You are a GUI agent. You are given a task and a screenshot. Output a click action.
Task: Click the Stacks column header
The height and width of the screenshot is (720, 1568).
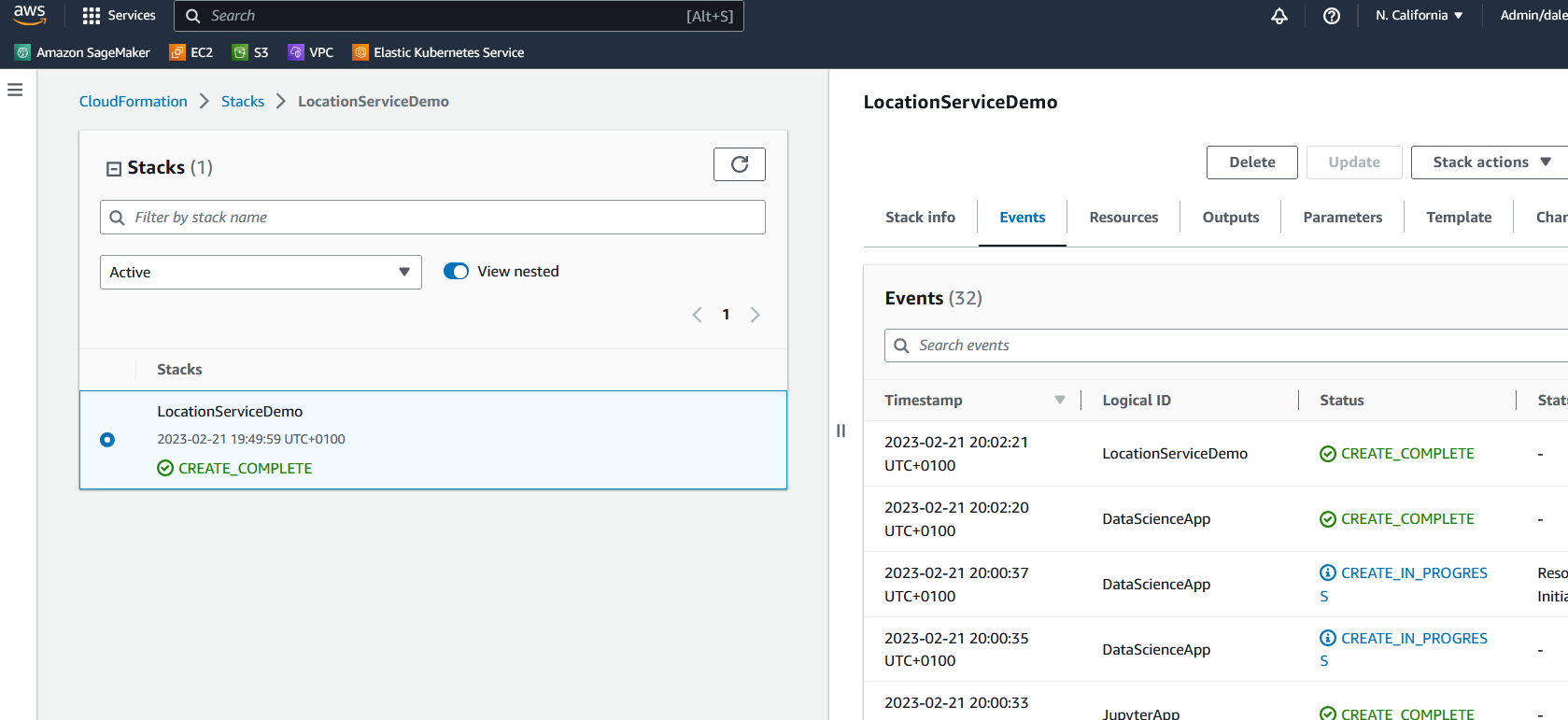point(179,369)
